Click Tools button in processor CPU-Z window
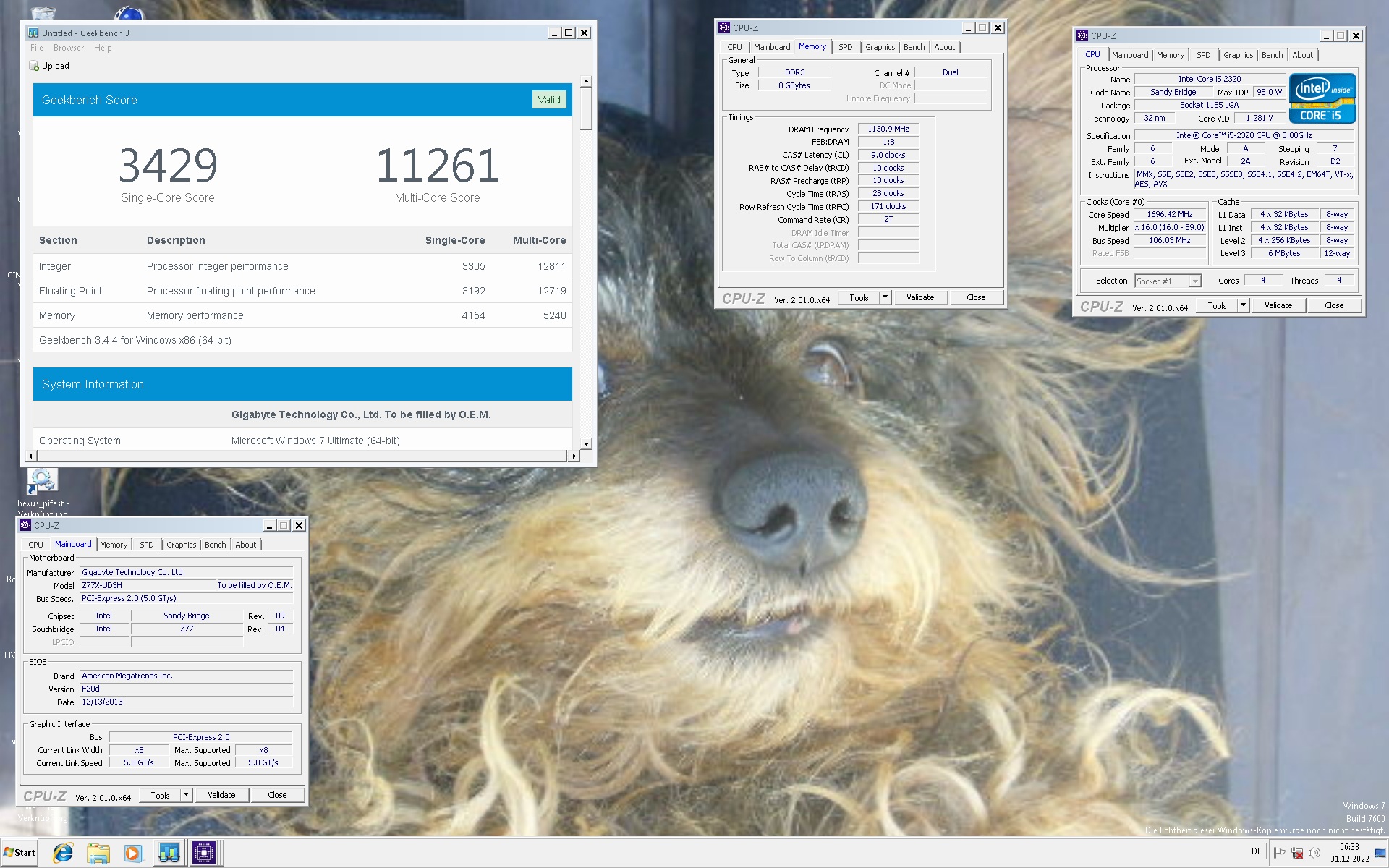This screenshot has width=1389, height=868. tap(1217, 305)
